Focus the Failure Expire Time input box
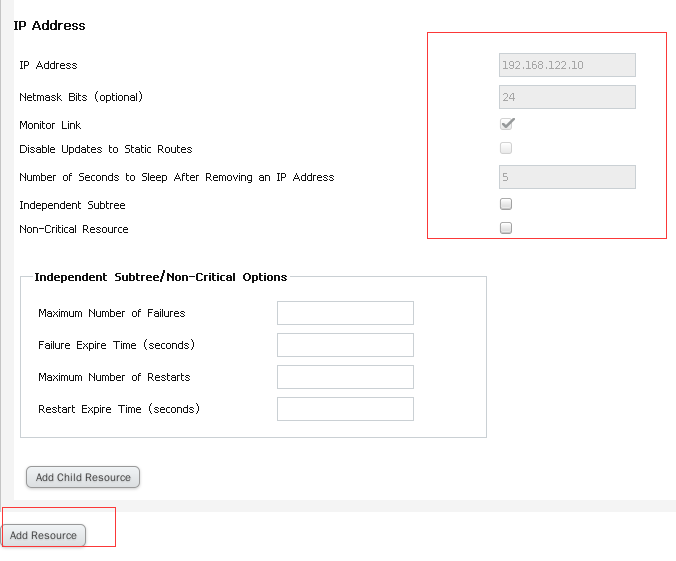This screenshot has height=561, width=676. tap(345, 345)
